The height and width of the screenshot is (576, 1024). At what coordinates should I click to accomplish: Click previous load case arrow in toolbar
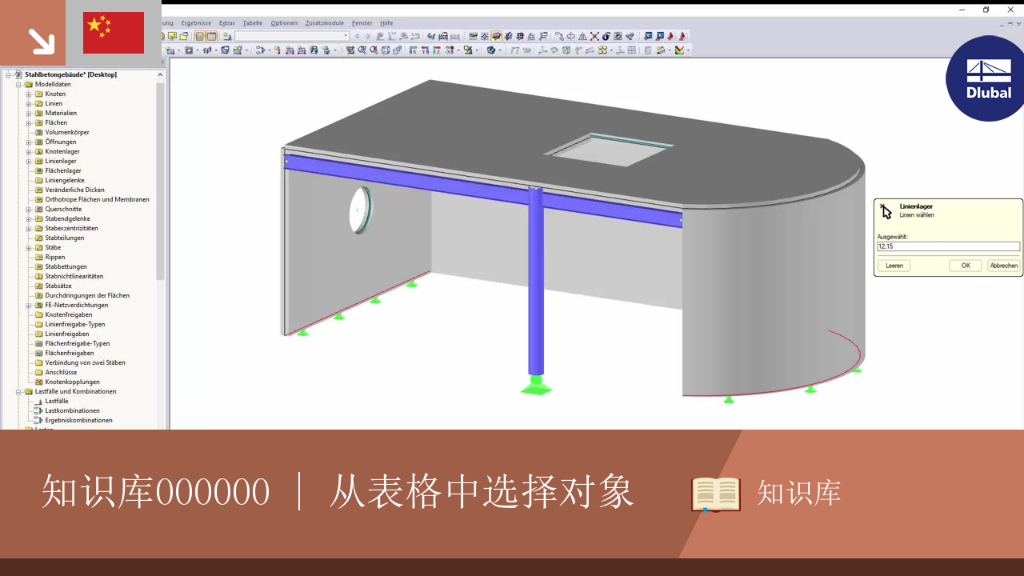point(357,37)
